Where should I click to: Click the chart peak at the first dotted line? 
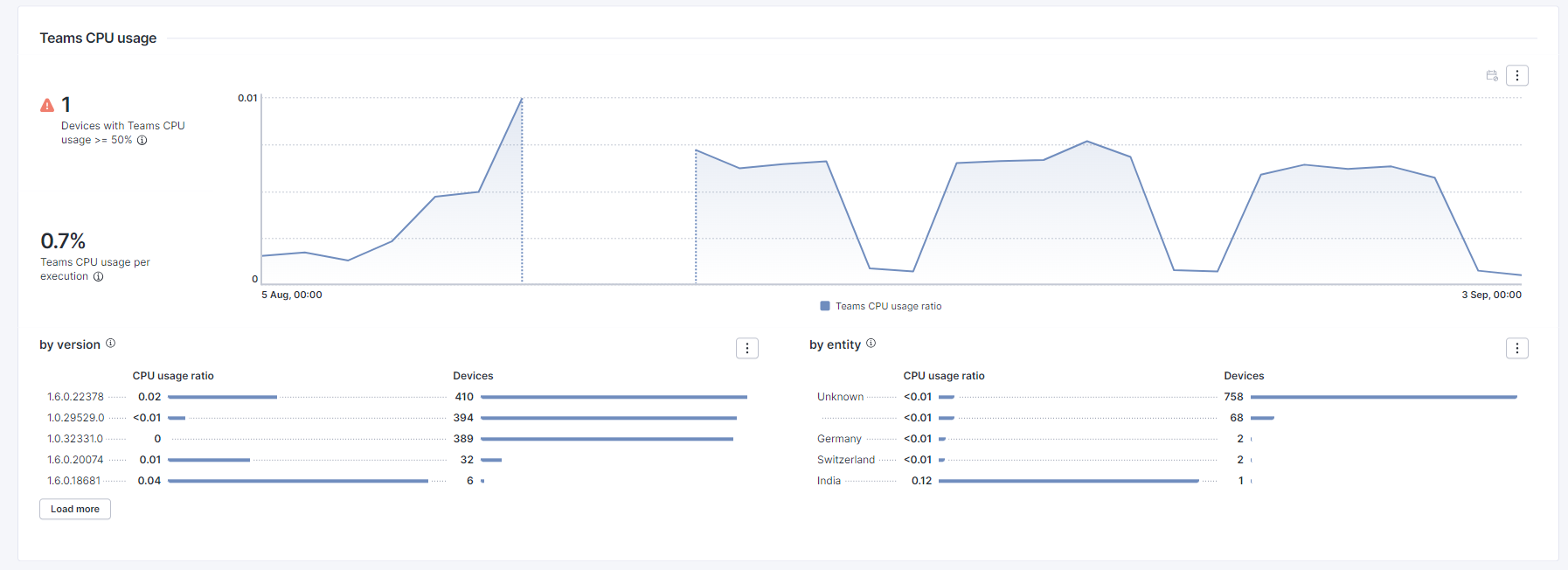click(522, 99)
